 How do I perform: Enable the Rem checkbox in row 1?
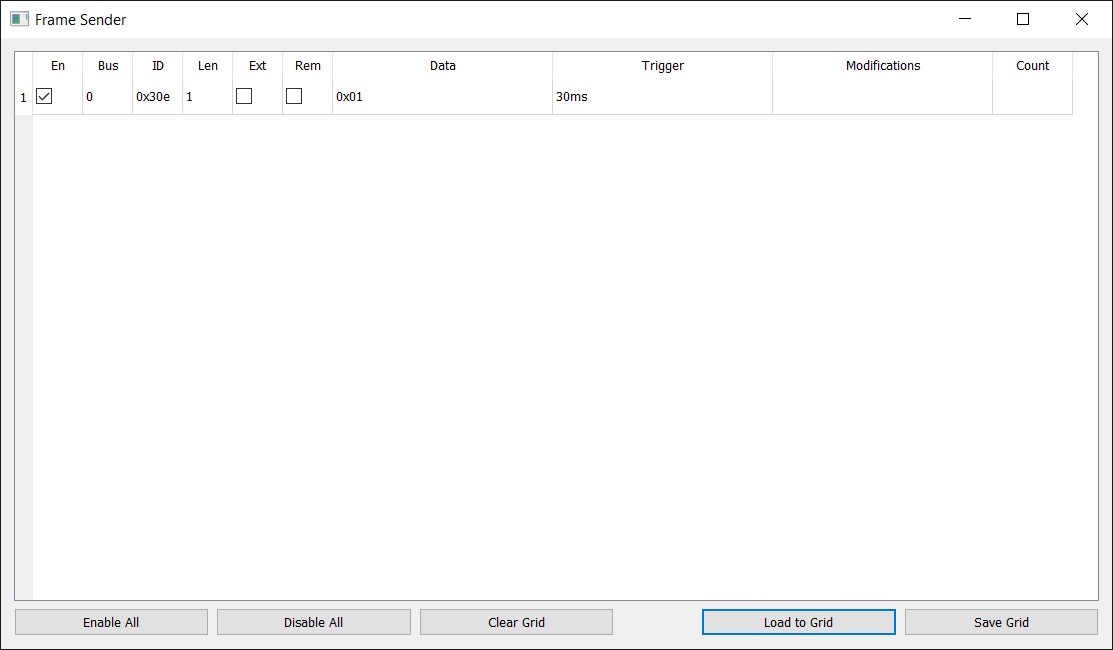click(294, 97)
